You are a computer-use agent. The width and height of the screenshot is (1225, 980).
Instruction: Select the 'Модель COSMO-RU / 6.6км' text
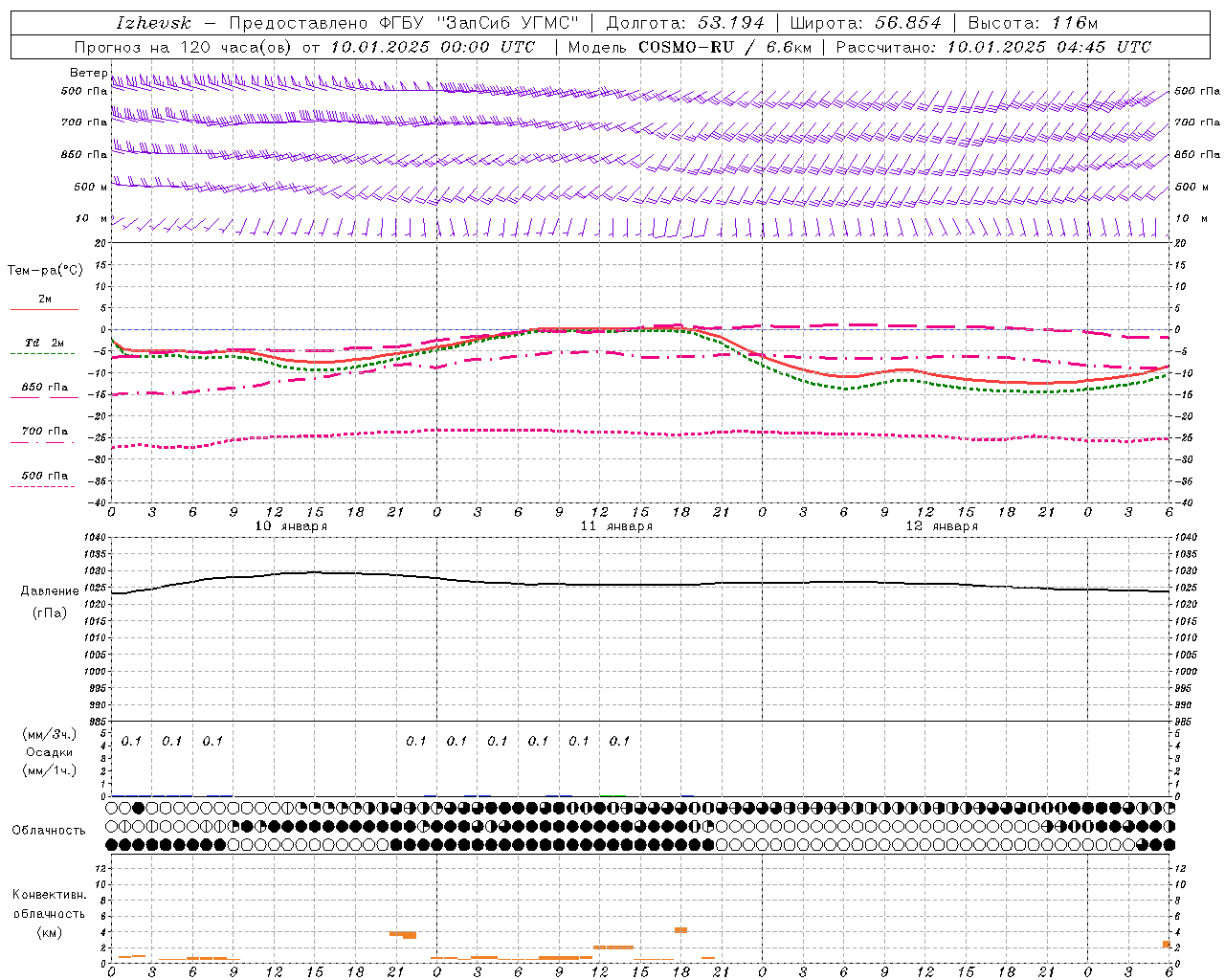(x=689, y=47)
